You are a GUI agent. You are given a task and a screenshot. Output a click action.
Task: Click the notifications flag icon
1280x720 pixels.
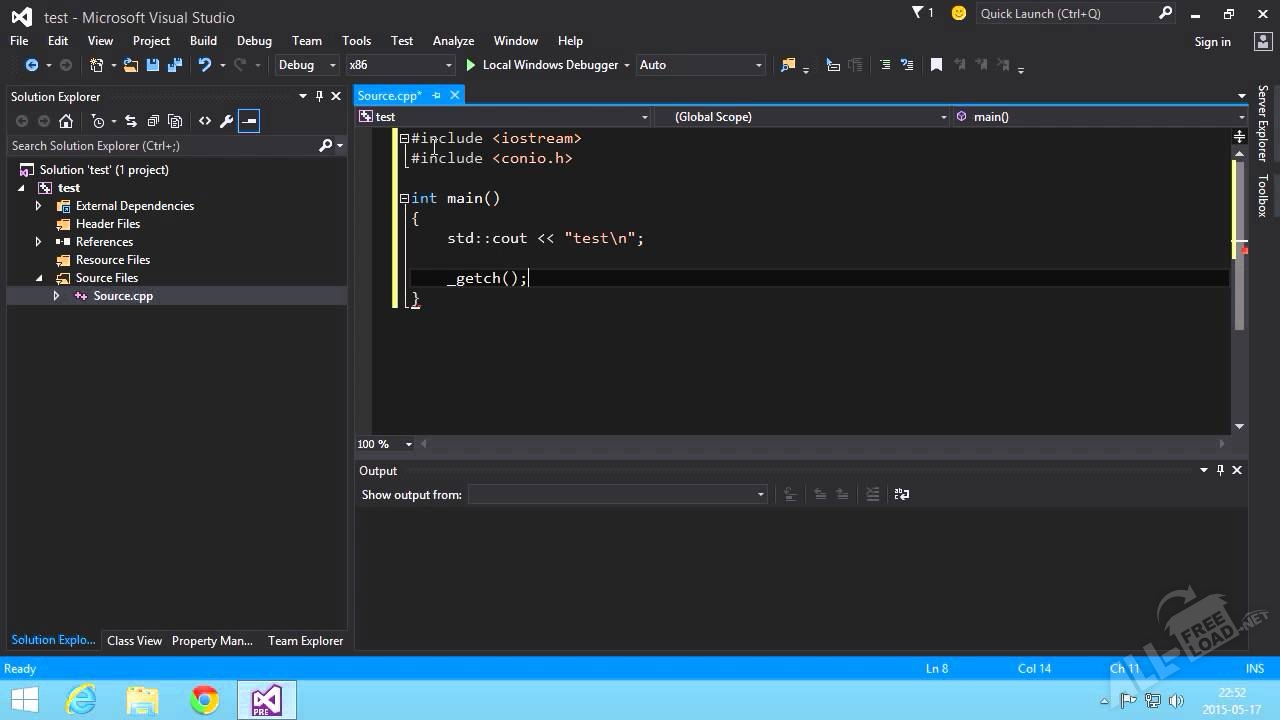(919, 13)
